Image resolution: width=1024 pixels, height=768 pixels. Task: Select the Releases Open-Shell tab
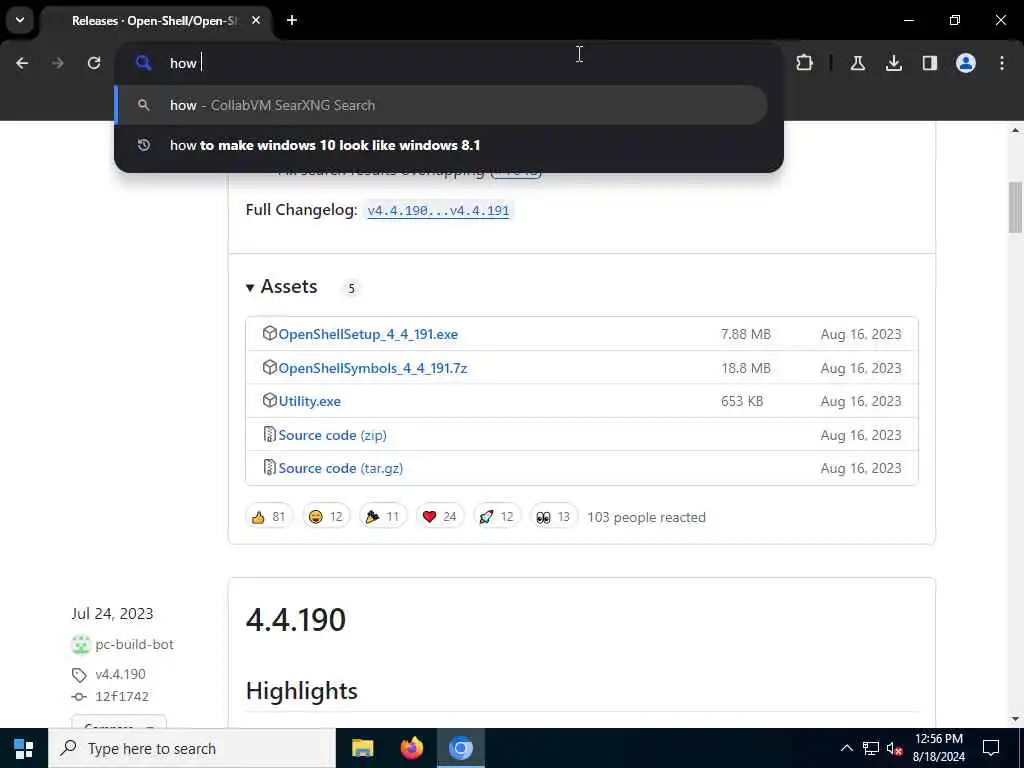coord(155,21)
